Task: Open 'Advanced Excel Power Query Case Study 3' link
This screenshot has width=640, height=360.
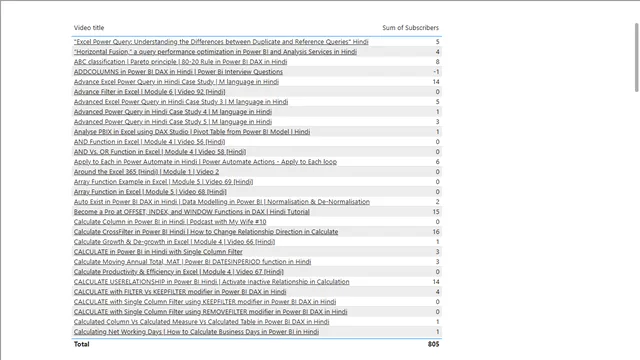Action: tap(181, 102)
